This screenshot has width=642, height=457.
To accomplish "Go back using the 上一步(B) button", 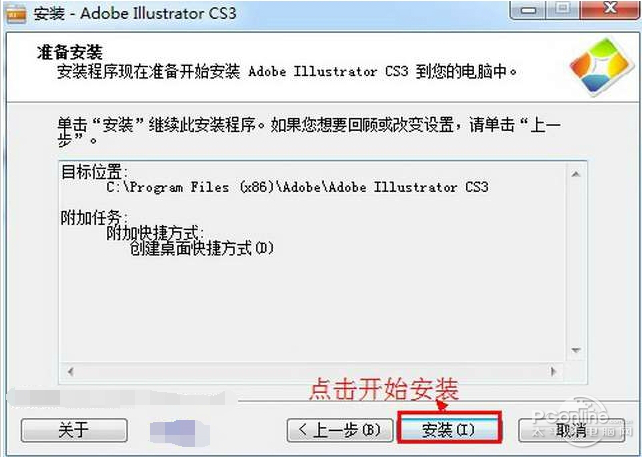I will 340,430.
